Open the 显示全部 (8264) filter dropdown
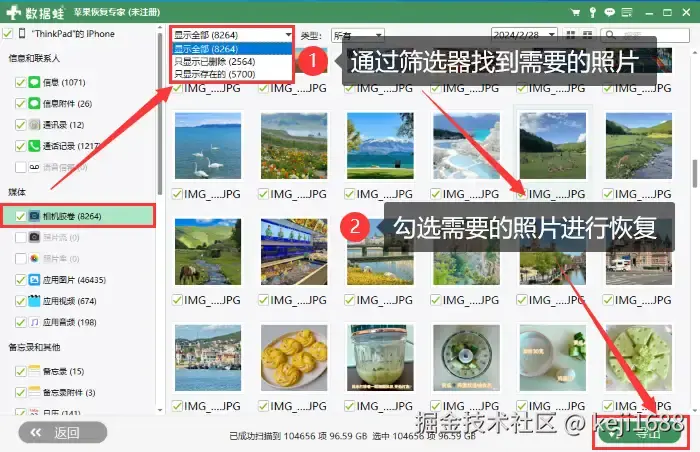Viewport: 700px width, 452px height. click(232, 35)
